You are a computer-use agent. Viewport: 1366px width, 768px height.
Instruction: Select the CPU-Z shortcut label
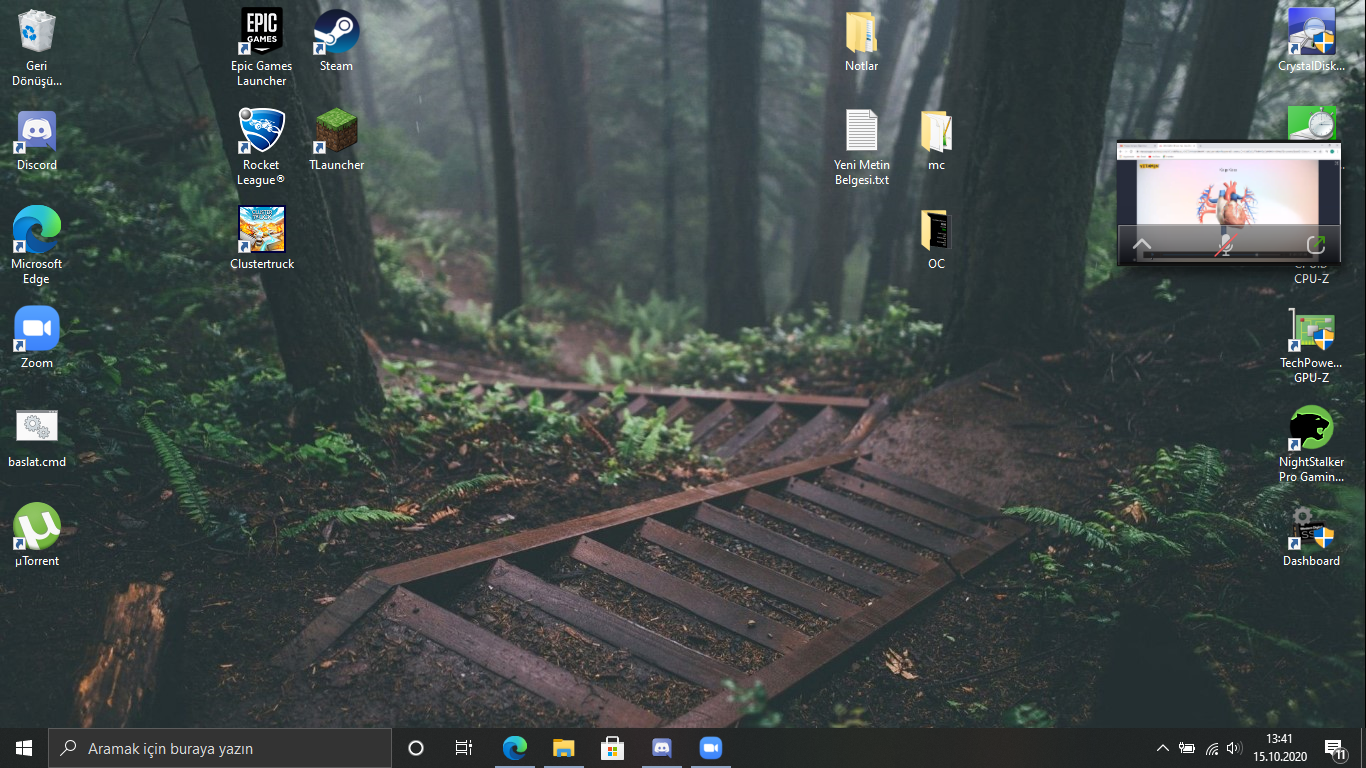coord(1311,279)
